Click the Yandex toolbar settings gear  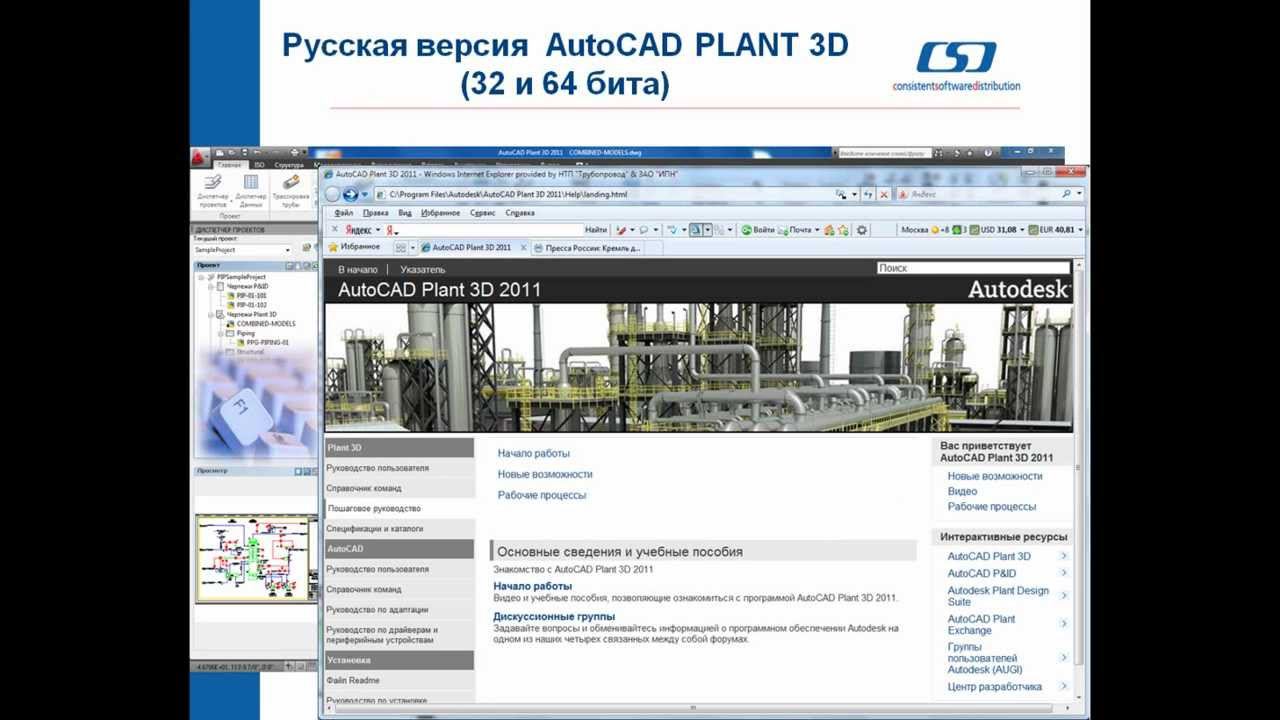[x=861, y=230]
